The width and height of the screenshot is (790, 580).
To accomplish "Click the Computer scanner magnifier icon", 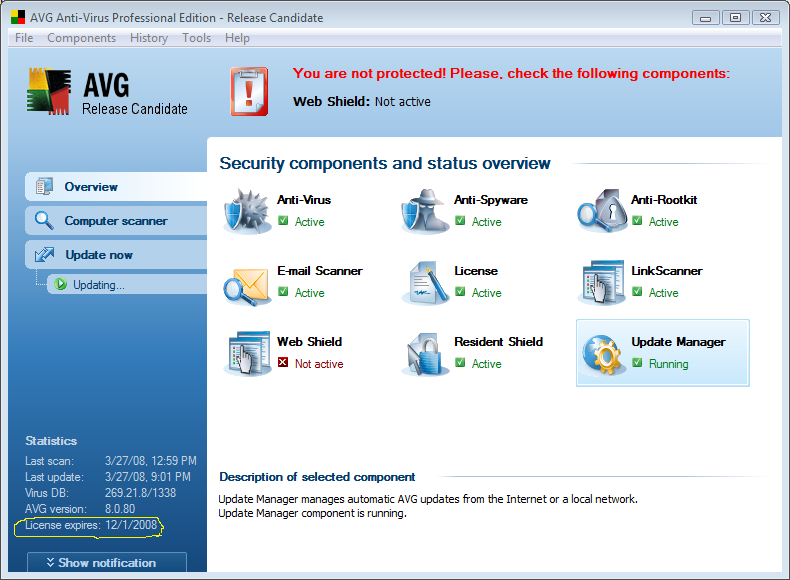I will [44, 220].
